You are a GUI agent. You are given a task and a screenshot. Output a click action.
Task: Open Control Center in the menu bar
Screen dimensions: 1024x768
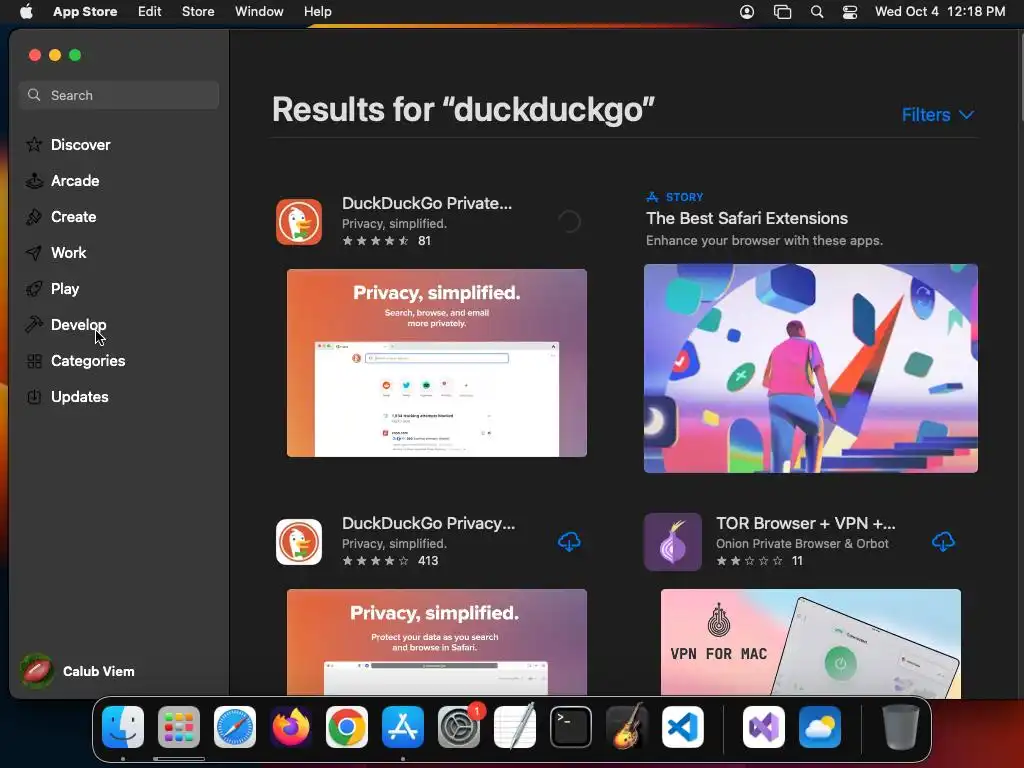850,12
